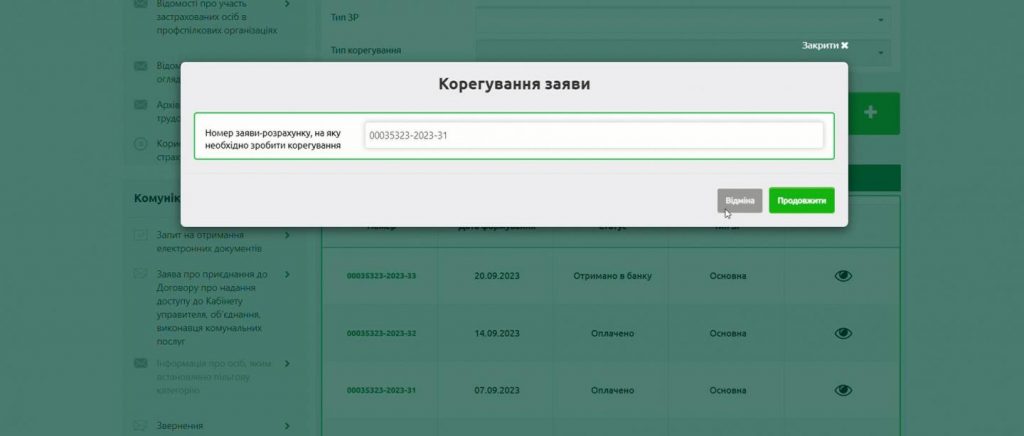Open application link 00035323-2023-33

coord(381,276)
